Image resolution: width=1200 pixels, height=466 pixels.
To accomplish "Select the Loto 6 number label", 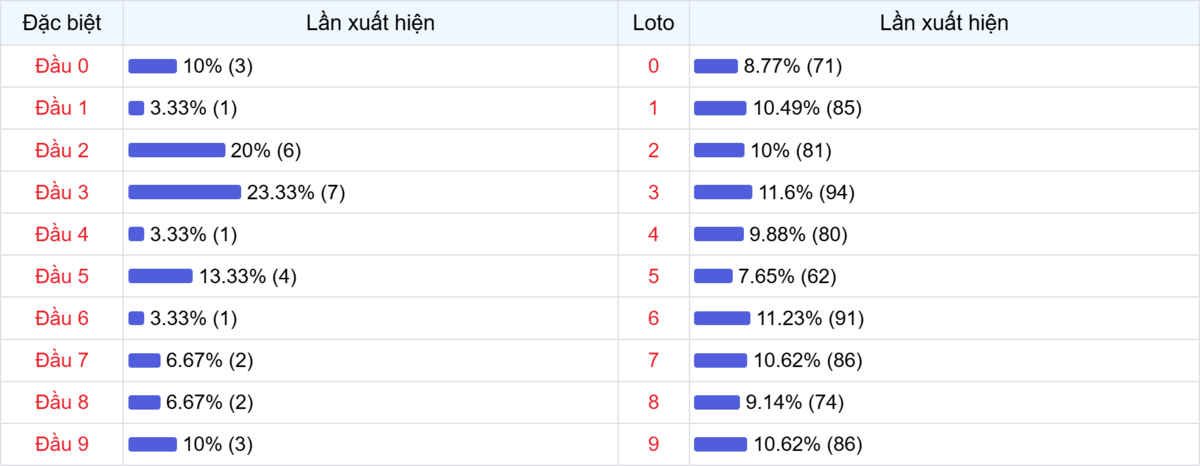I will 654,318.
